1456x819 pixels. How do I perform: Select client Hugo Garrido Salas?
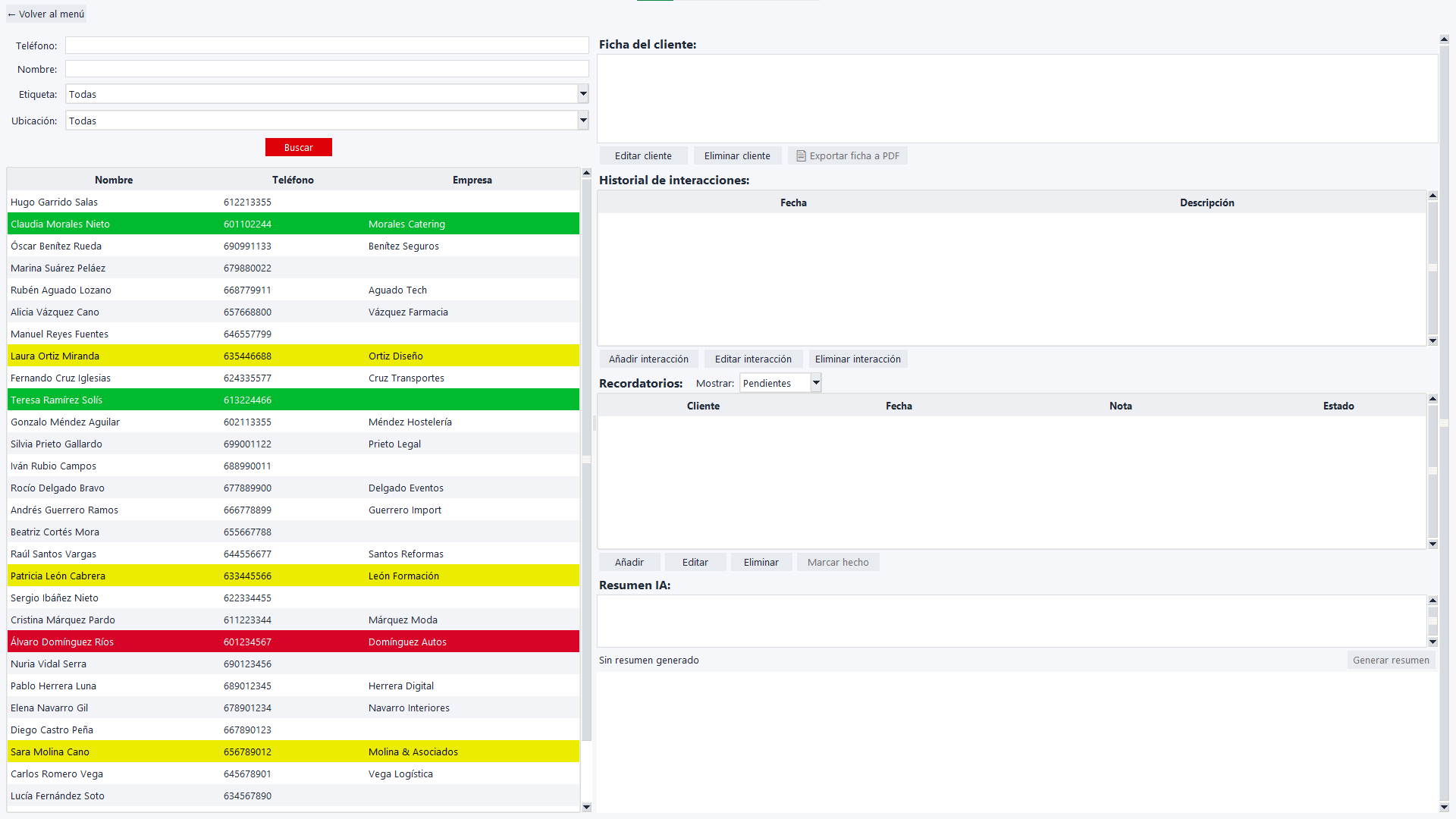(293, 202)
